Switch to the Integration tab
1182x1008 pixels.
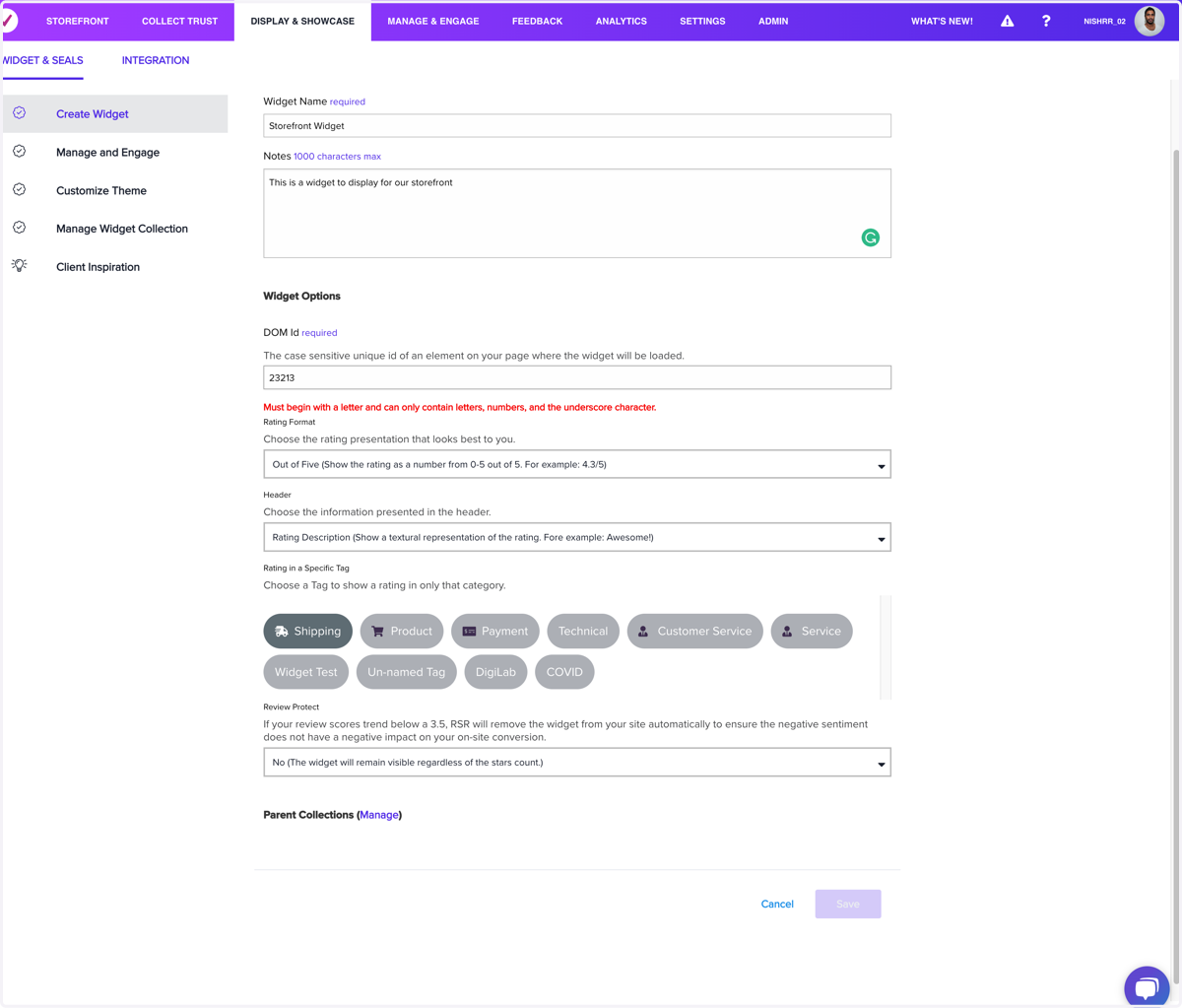(156, 60)
